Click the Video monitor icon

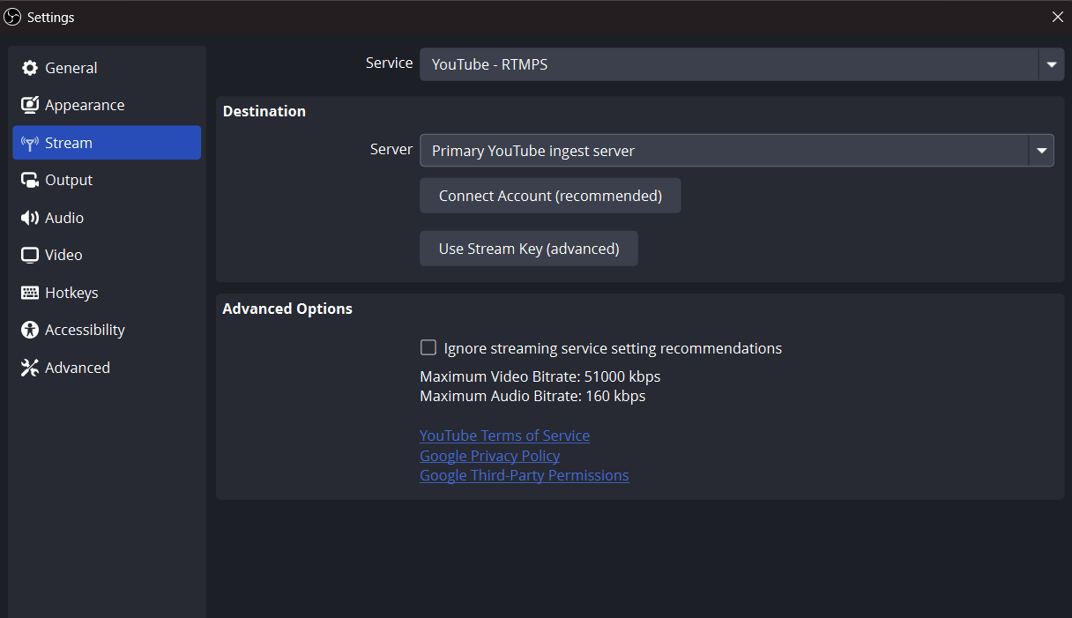pos(29,254)
